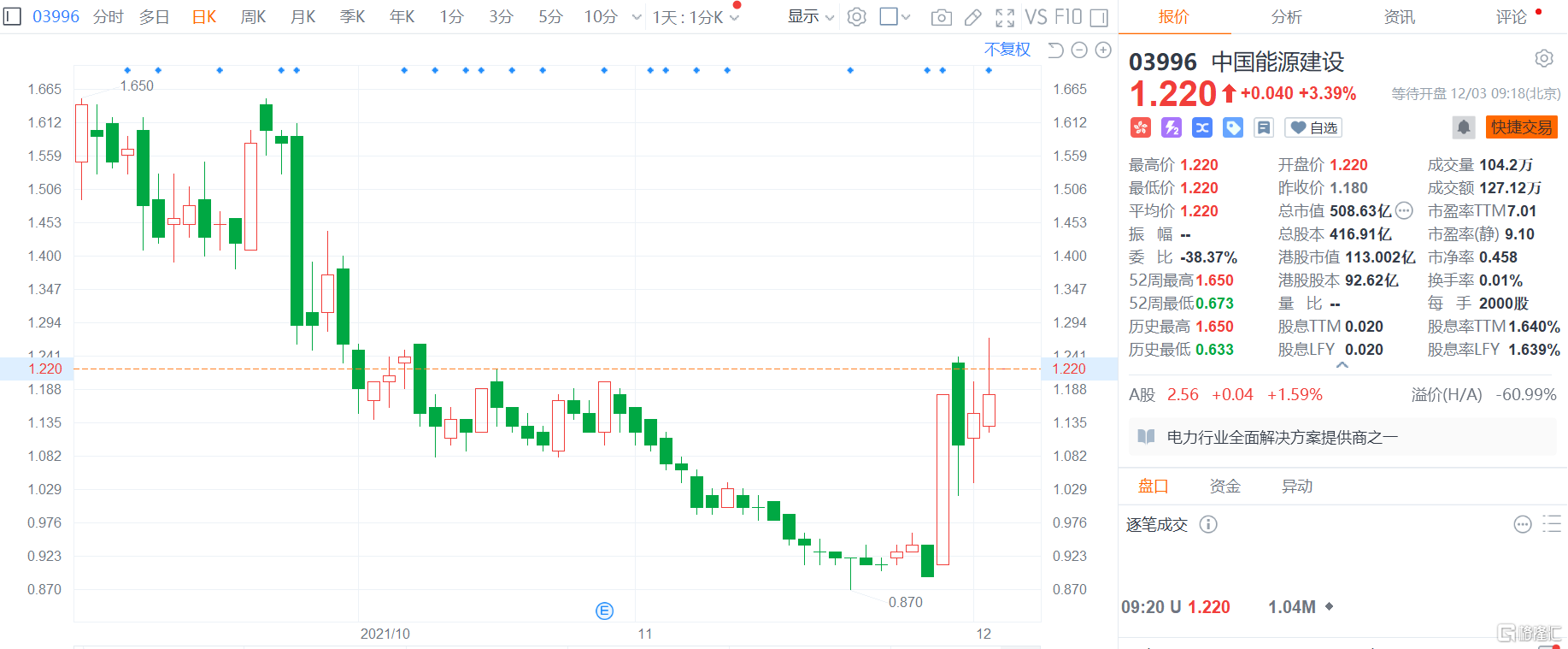
Task: Open the 1天:1分K period dropdown
Action: 696,17
